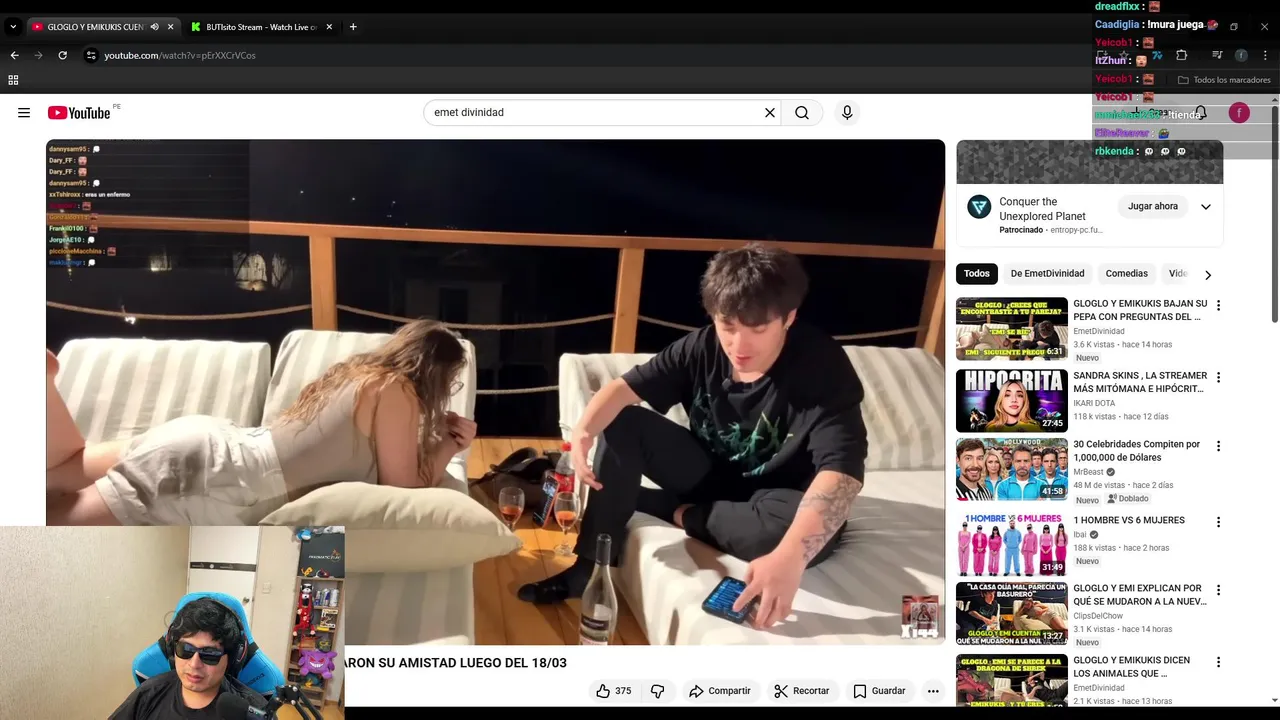Viewport: 1280px width, 720px height.
Task: Clear the search box with the X
Action: (x=770, y=113)
